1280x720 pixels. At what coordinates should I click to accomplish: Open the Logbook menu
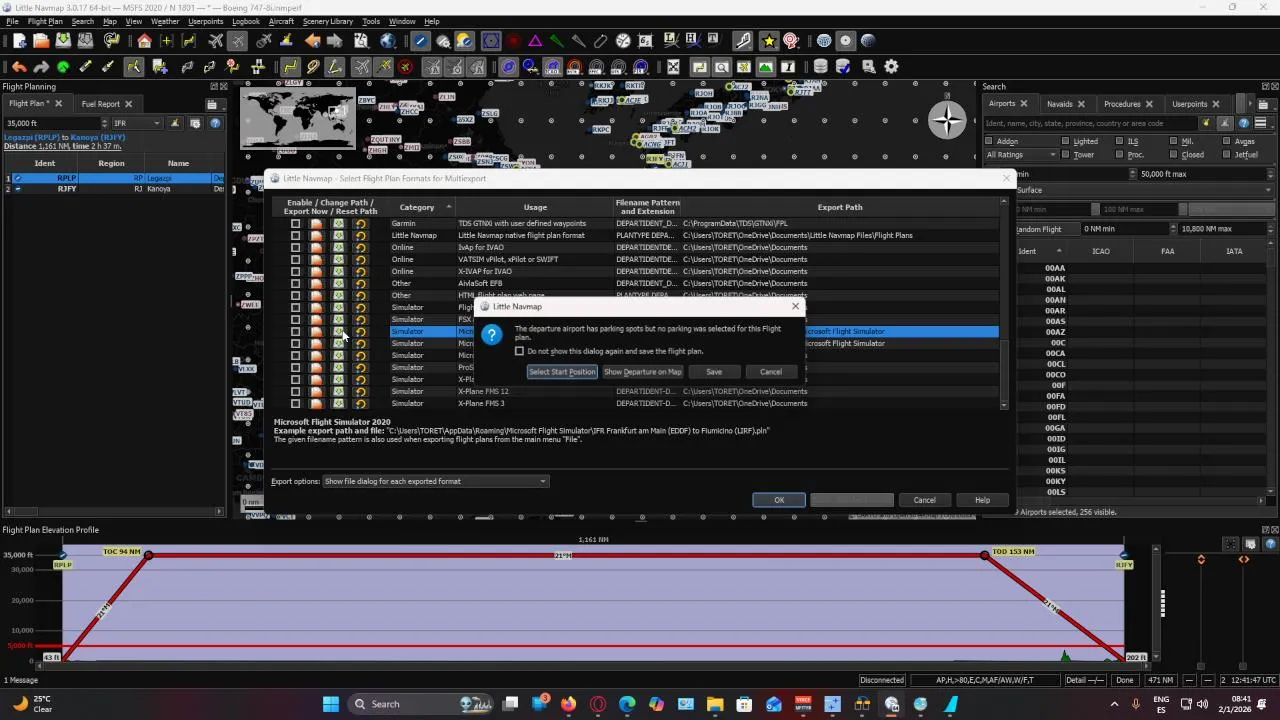[x=246, y=21]
